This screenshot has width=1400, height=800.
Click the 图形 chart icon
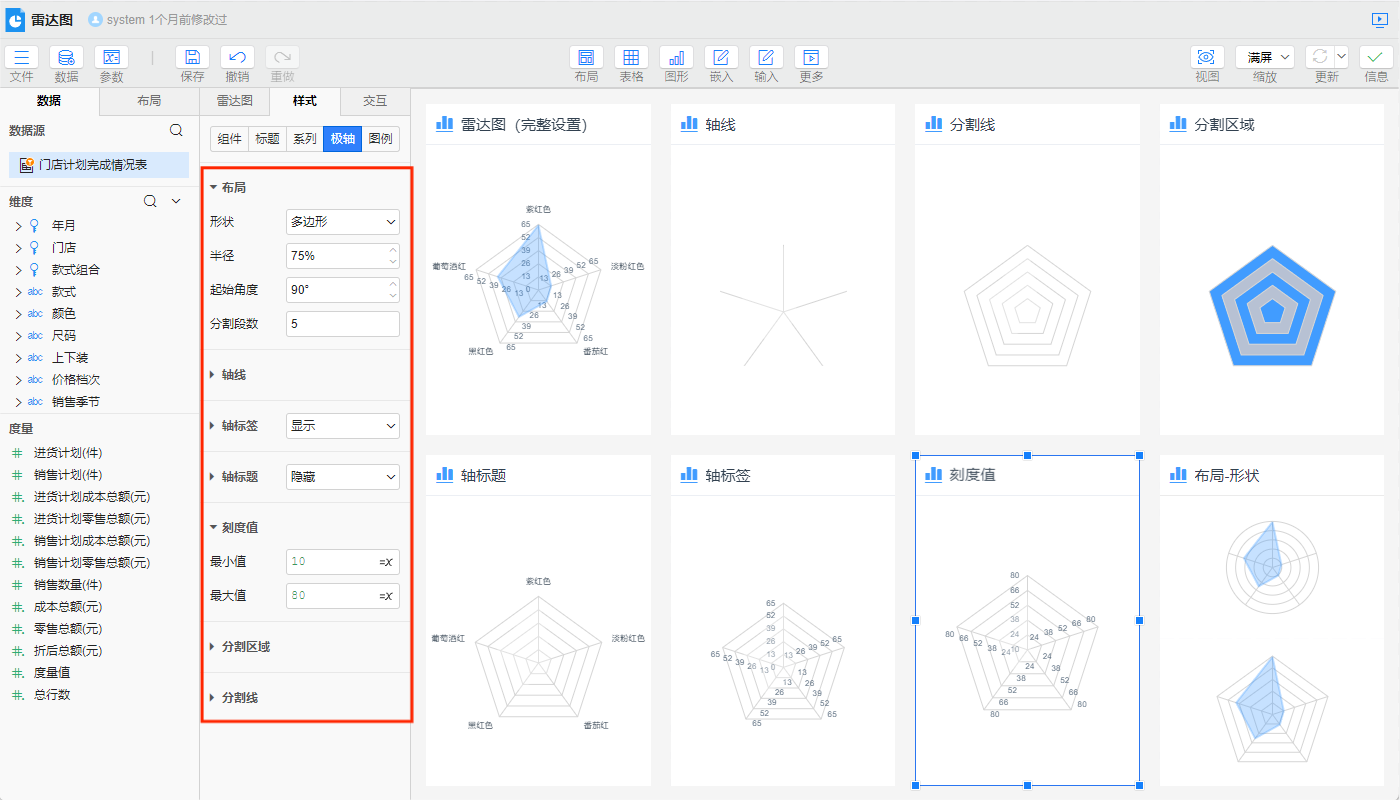click(x=676, y=58)
